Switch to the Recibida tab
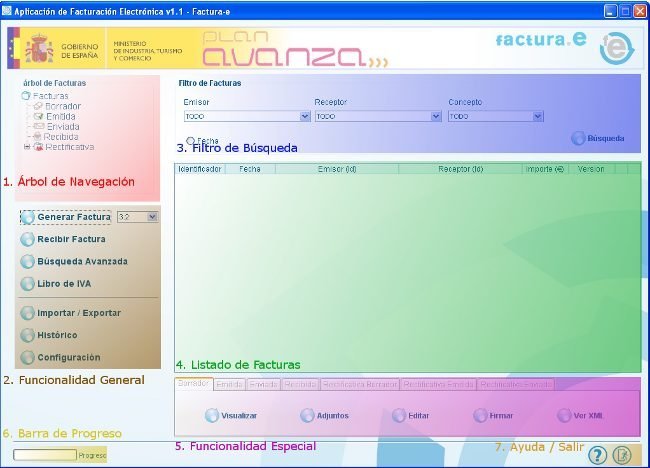 pos(300,384)
